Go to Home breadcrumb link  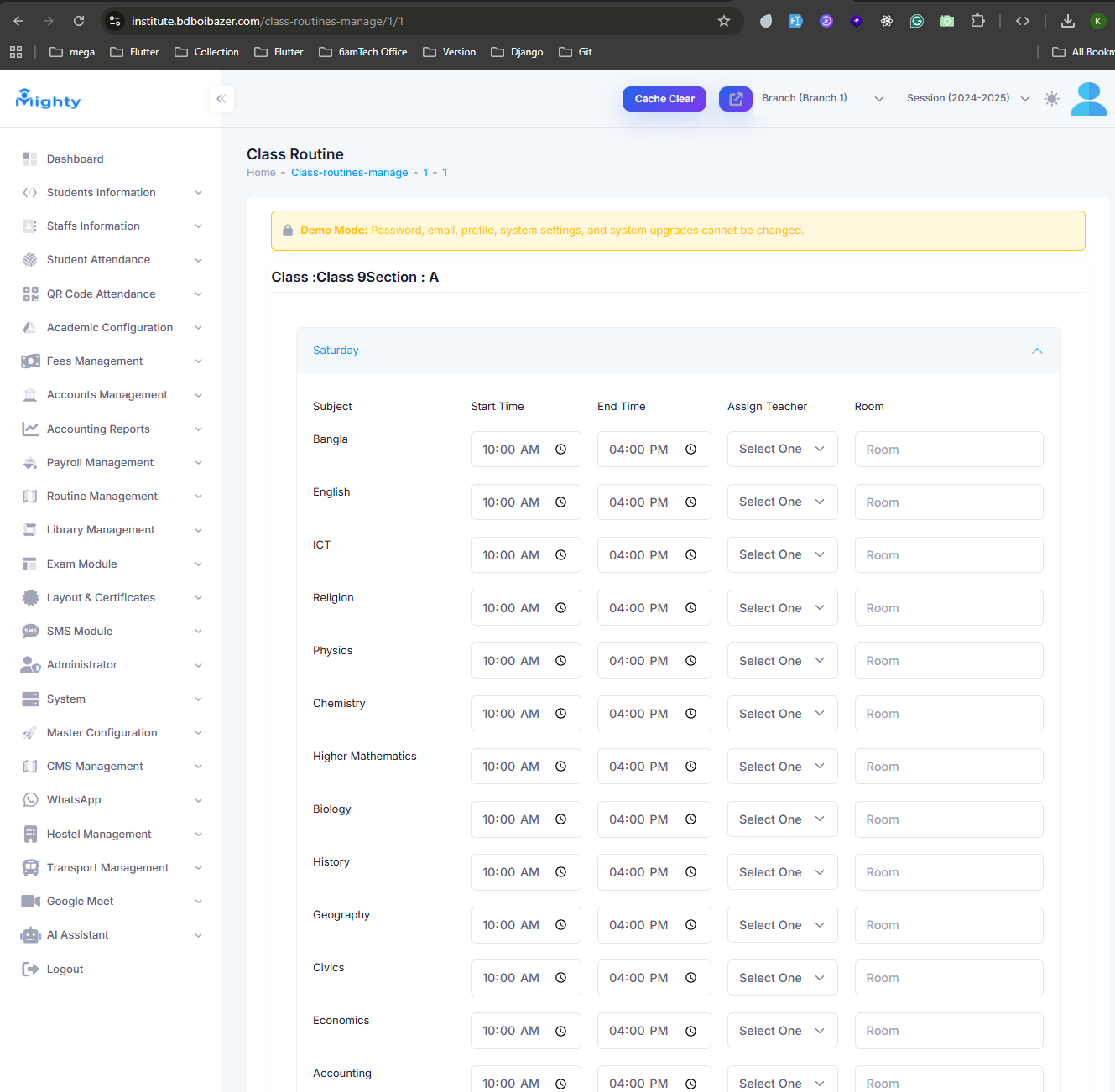261,173
